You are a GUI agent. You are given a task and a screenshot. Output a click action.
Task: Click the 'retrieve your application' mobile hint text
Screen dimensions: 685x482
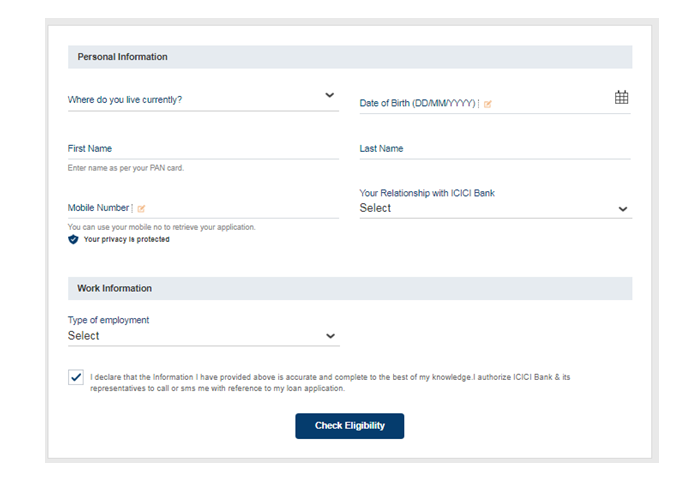tap(161, 227)
